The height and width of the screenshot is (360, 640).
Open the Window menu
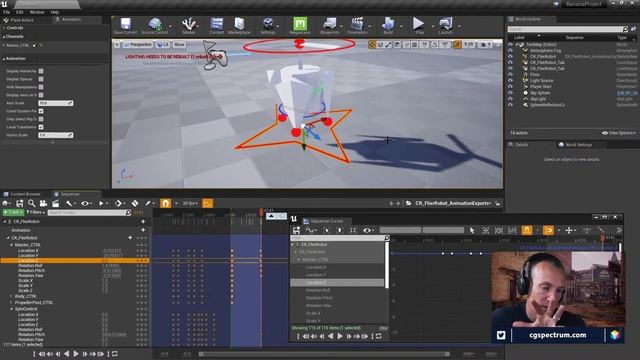pyautogui.click(x=37, y=12)
